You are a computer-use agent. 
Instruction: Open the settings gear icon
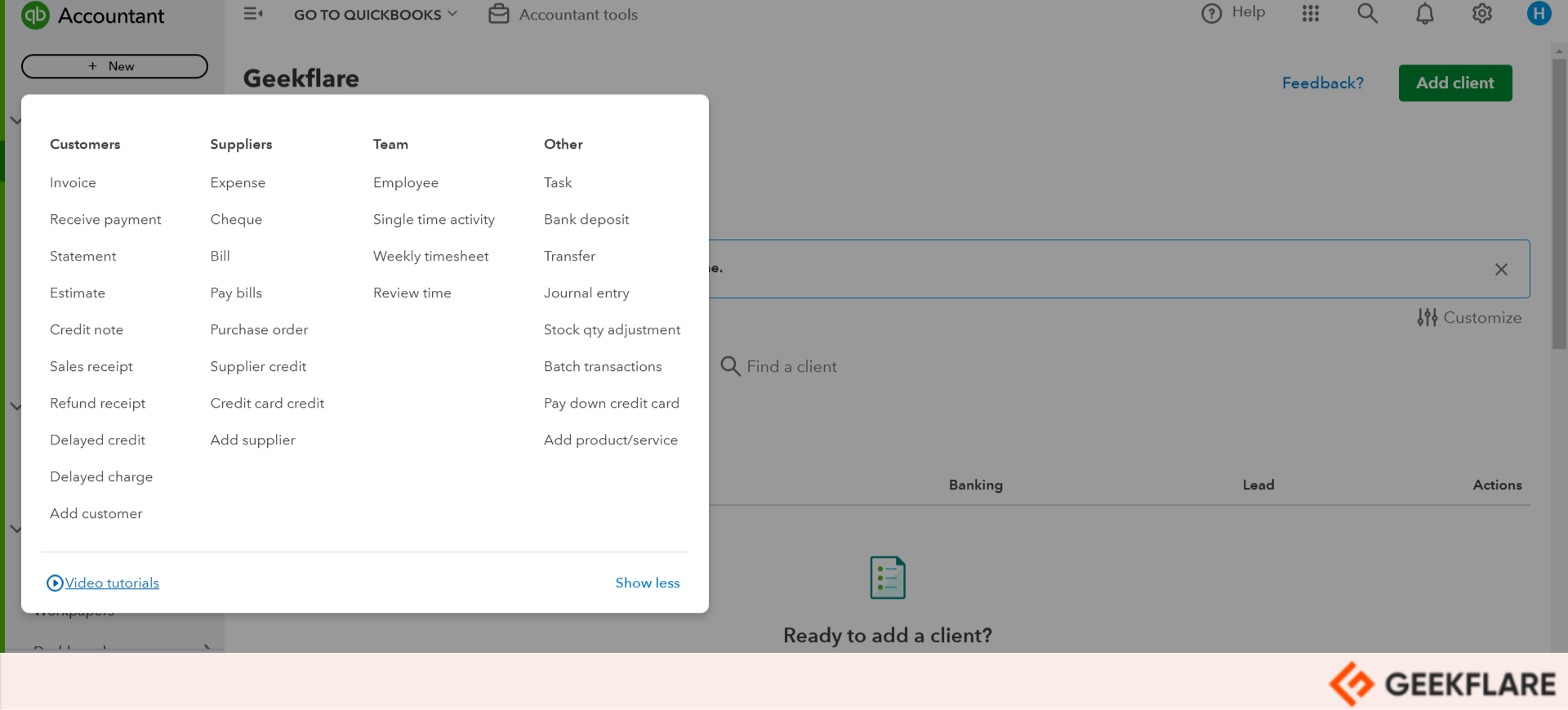coord(1481,14)
